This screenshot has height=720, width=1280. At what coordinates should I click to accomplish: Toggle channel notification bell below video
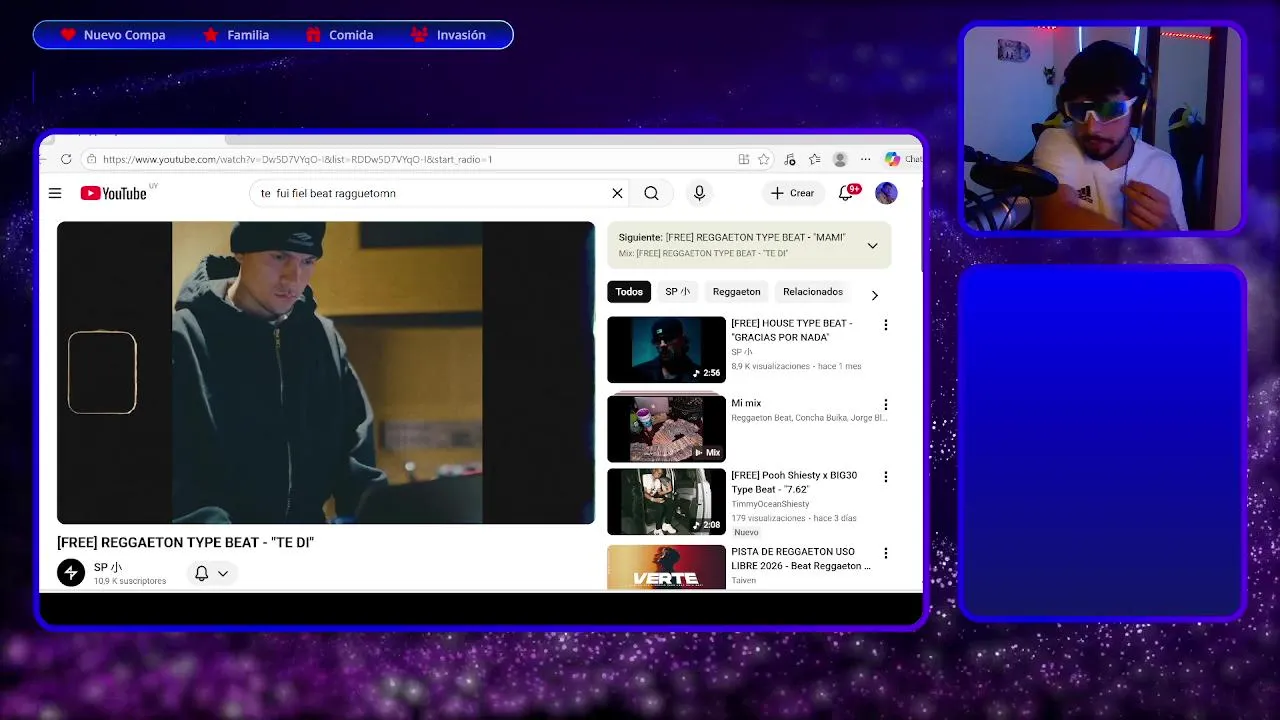click(201, 573)
